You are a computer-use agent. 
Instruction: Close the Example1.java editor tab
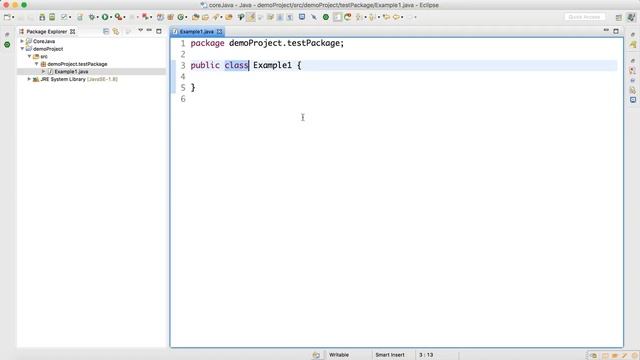[x=220, y=31]
